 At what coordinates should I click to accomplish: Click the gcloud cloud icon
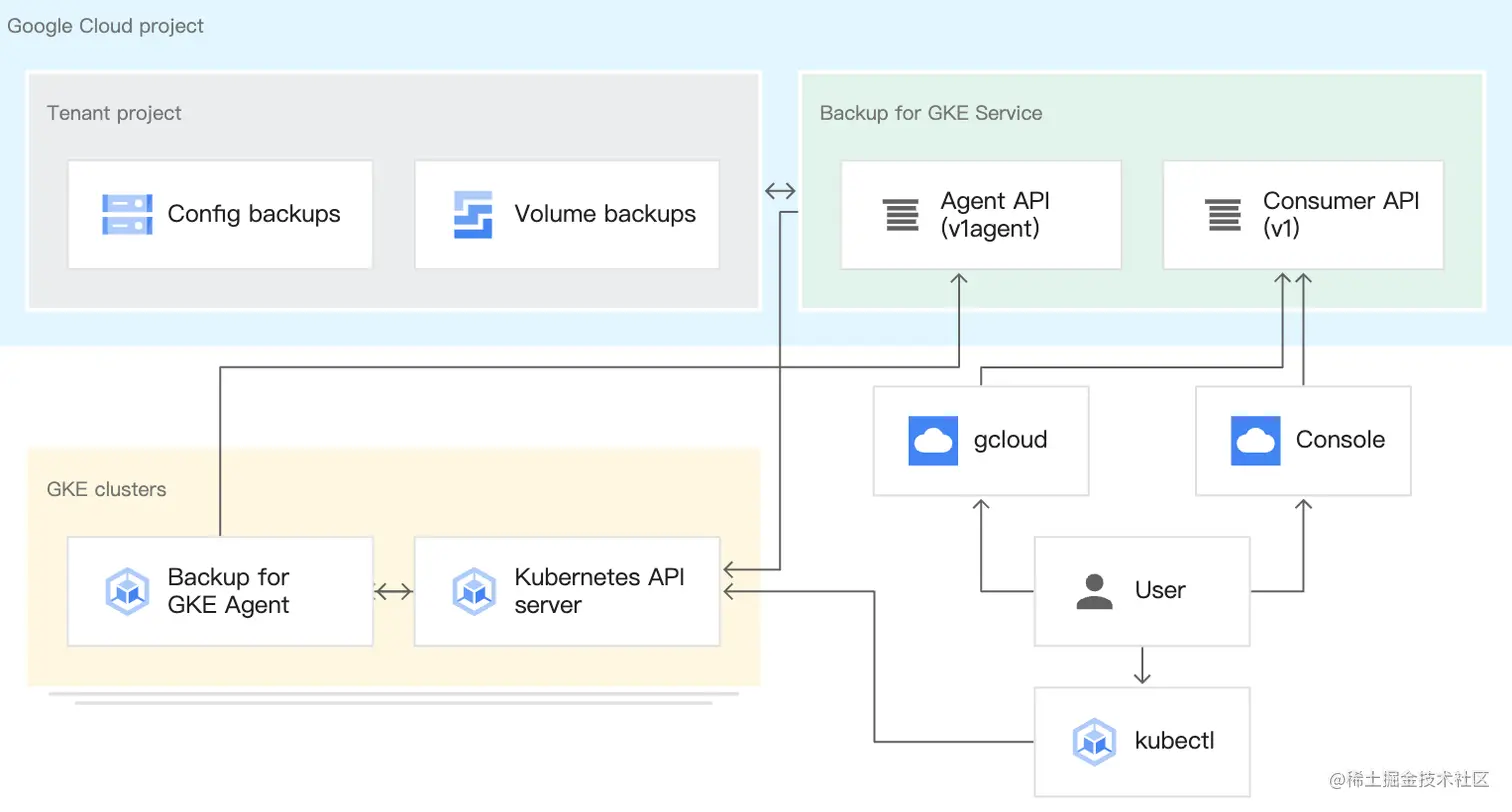(933, 441)
